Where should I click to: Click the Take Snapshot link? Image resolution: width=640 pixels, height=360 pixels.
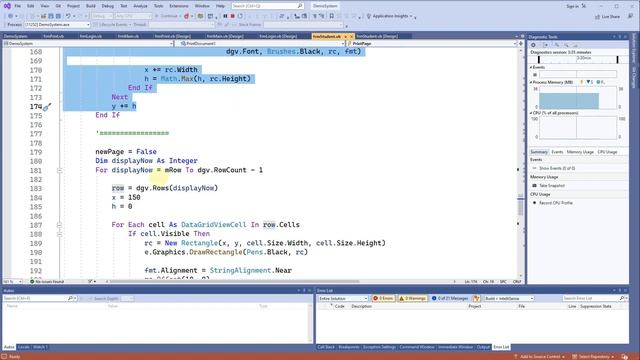point(552,185)
